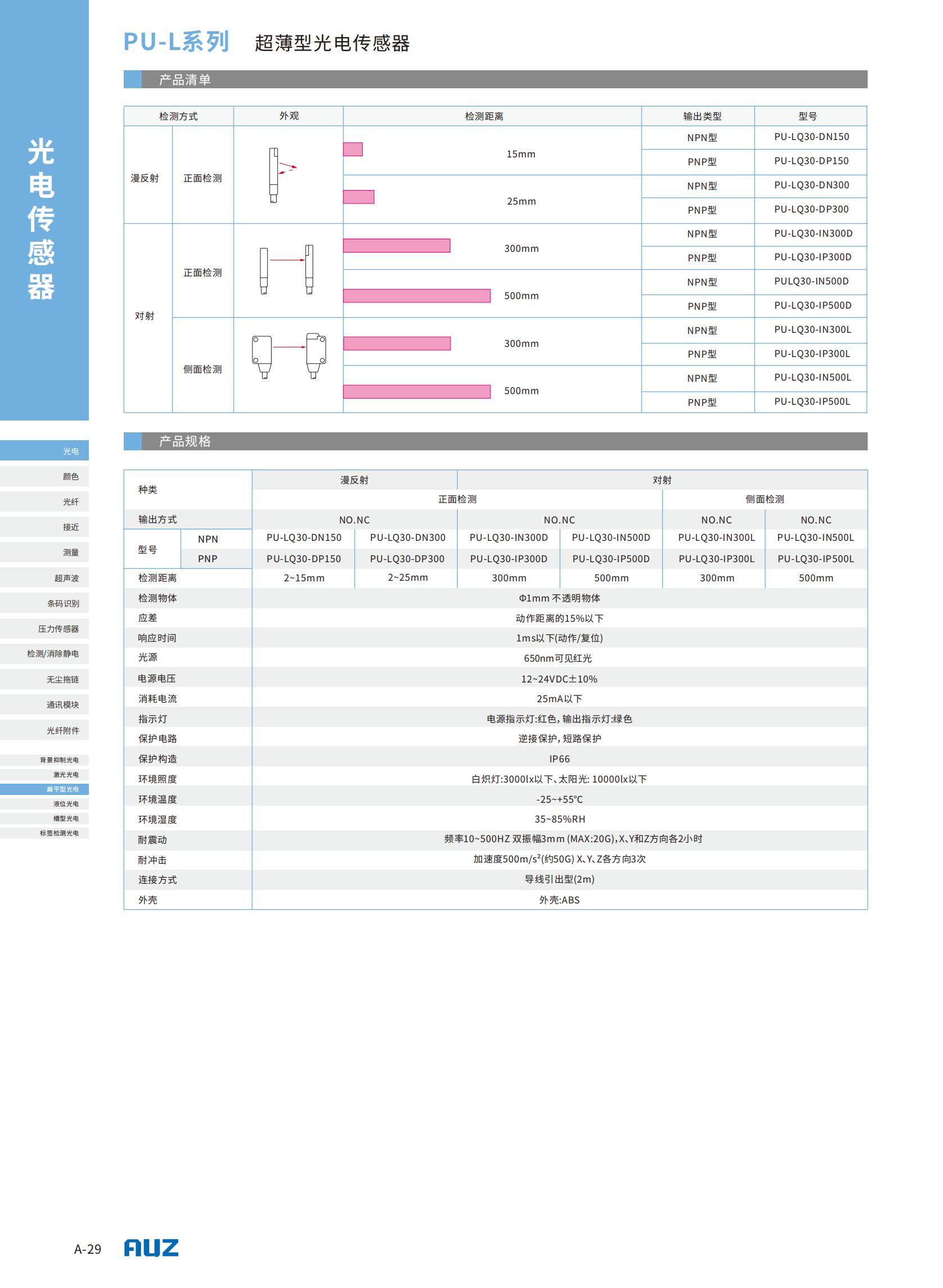The height and width of the screenshot is (1288, 943).
Task: Click model PU-LQ30-IP500D in the product list
Action: tap(813, 305)
